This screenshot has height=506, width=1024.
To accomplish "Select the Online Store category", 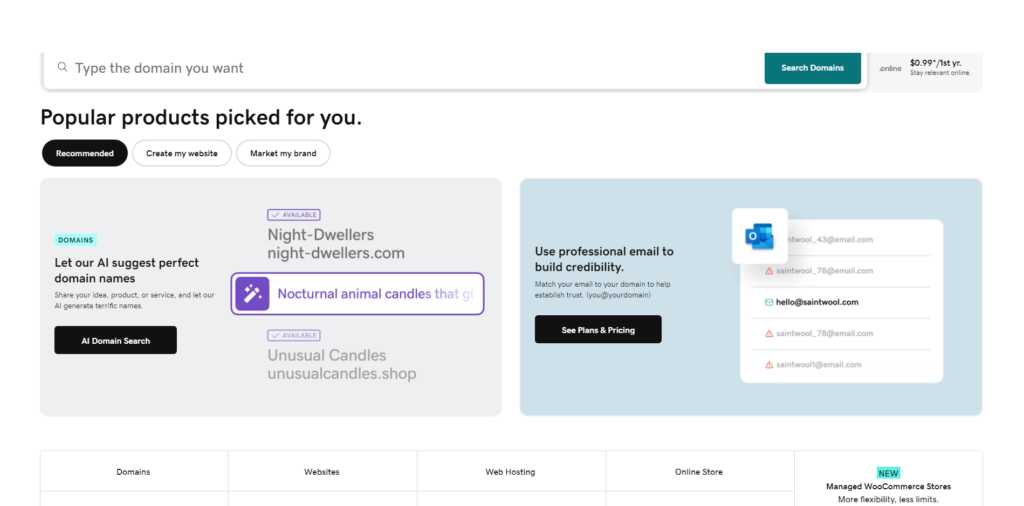I will click(x=699, y=472).
